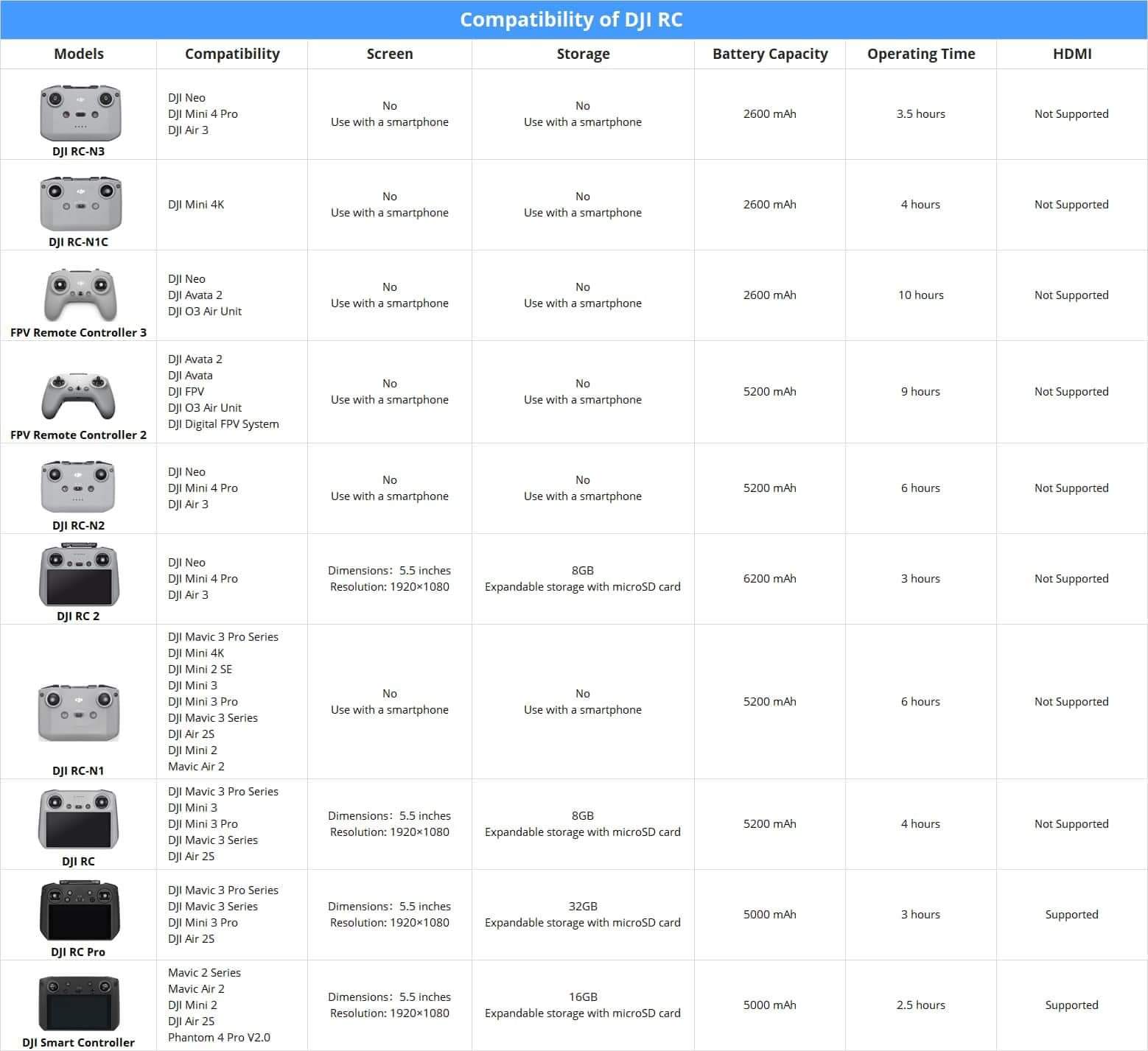Click the DJI RC-N1 controller image
Screen dimensions: 1148x1051
[78, 713]
